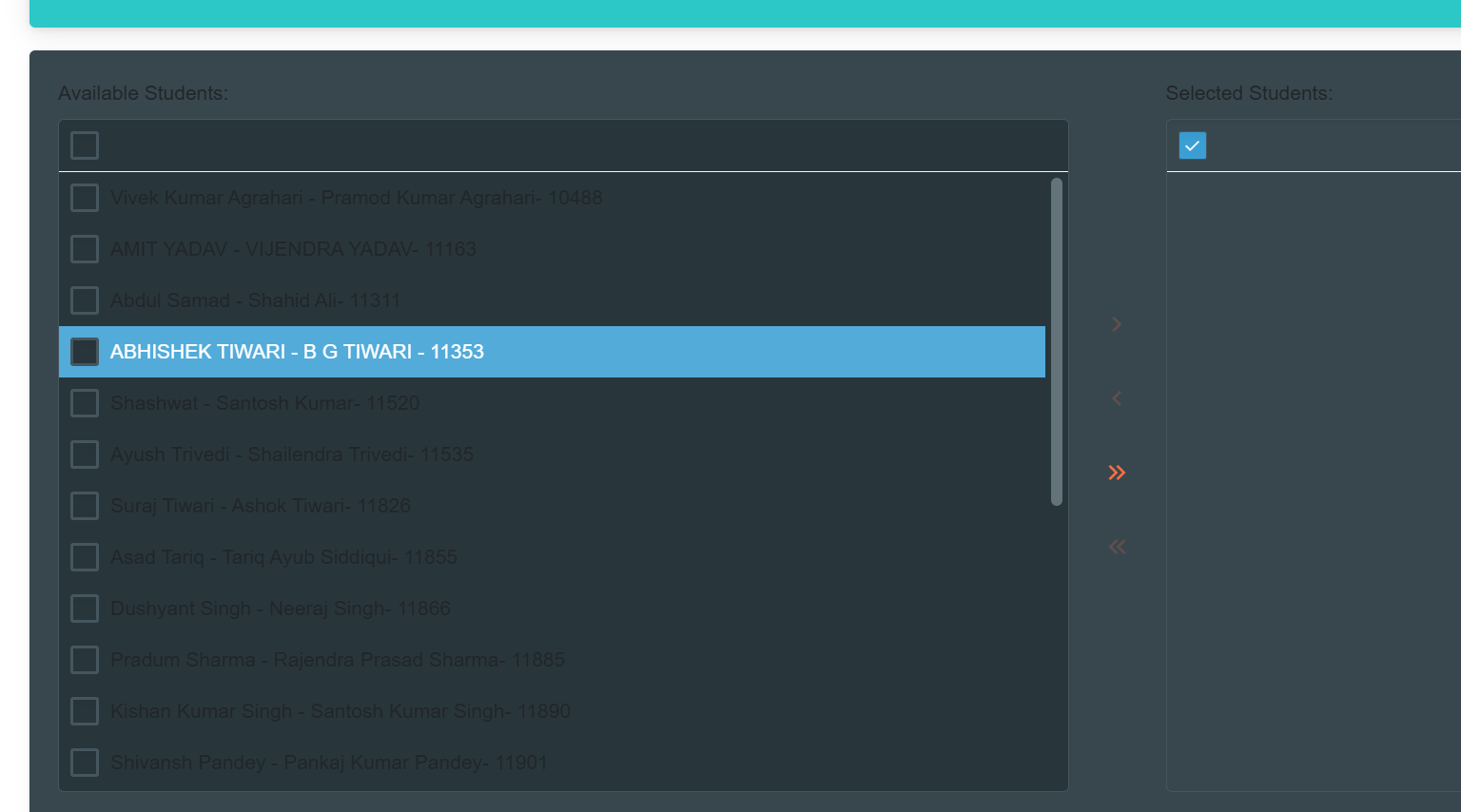Image resolution: width=1461 pixels, height=812 pixels.
Task: Click the single left-arrow transfer icon
Action: (1117, 398)
